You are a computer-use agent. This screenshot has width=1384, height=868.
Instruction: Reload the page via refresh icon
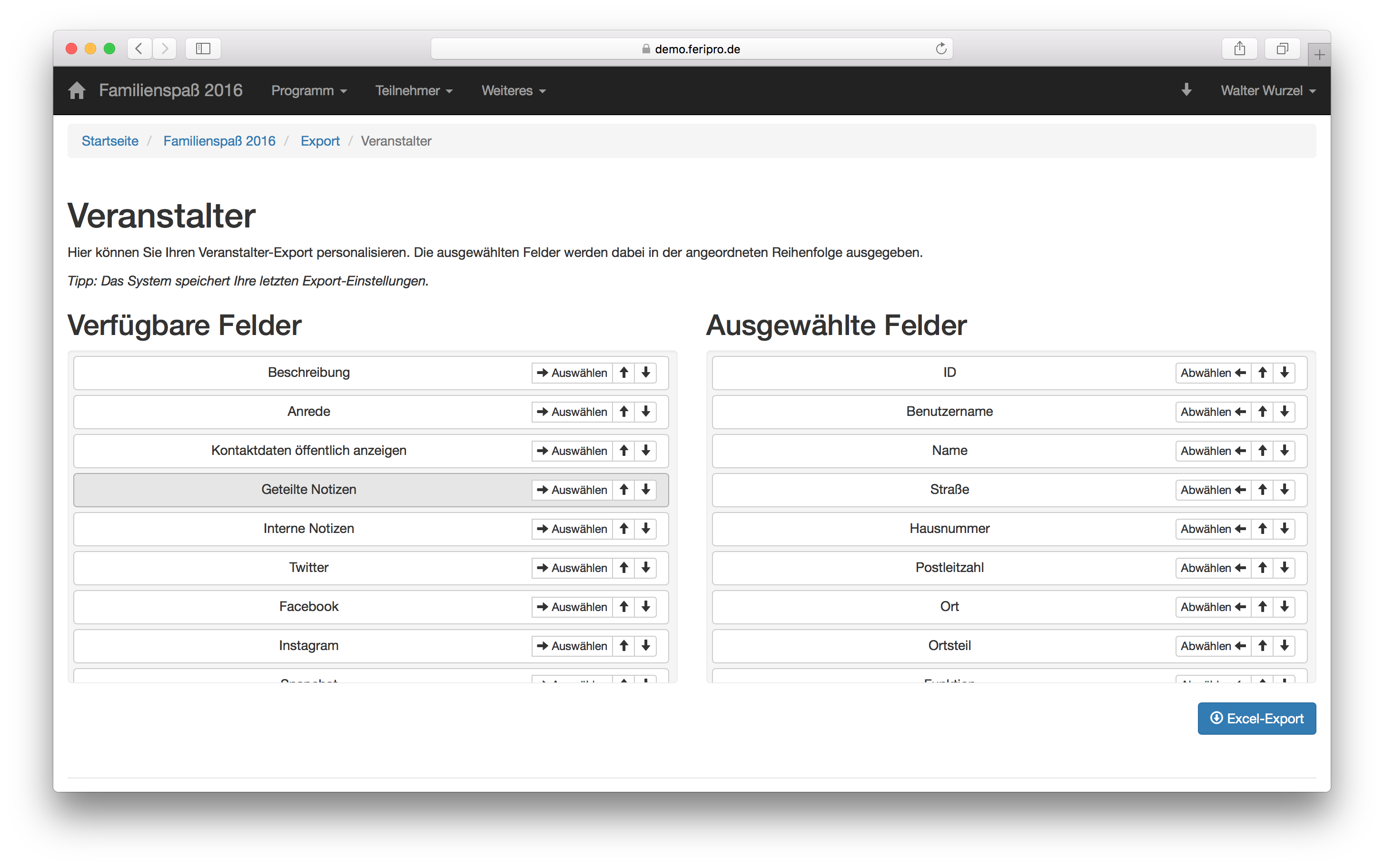[940, 49]
